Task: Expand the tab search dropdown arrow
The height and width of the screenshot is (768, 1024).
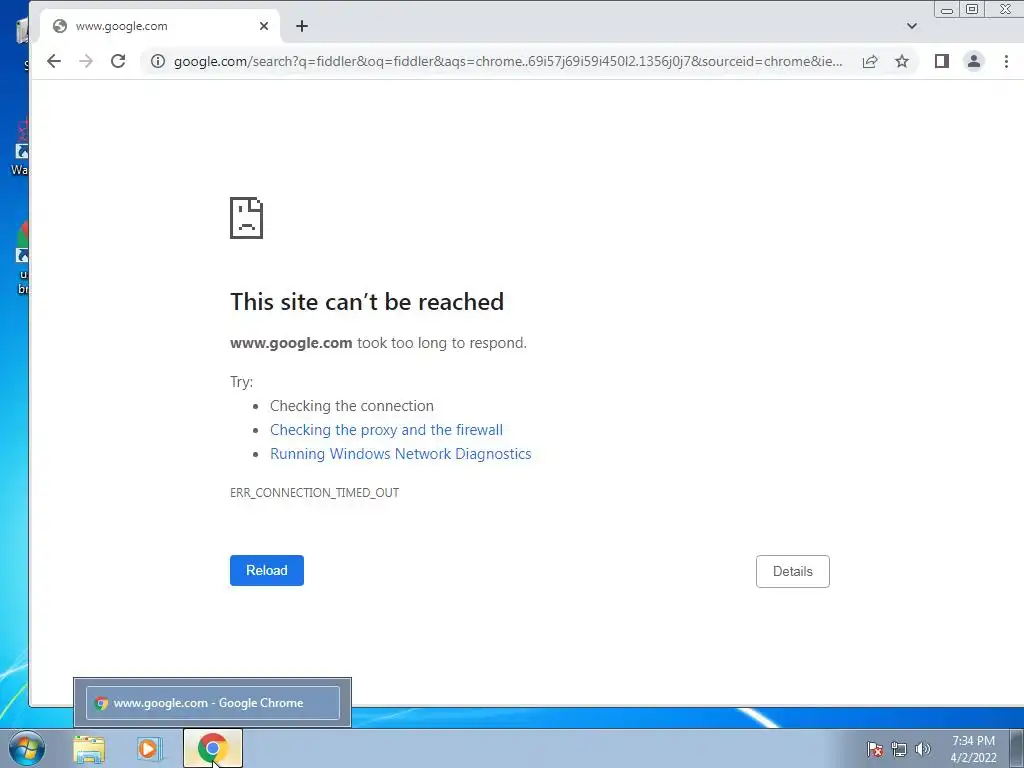Action: [x=912, y=26]
